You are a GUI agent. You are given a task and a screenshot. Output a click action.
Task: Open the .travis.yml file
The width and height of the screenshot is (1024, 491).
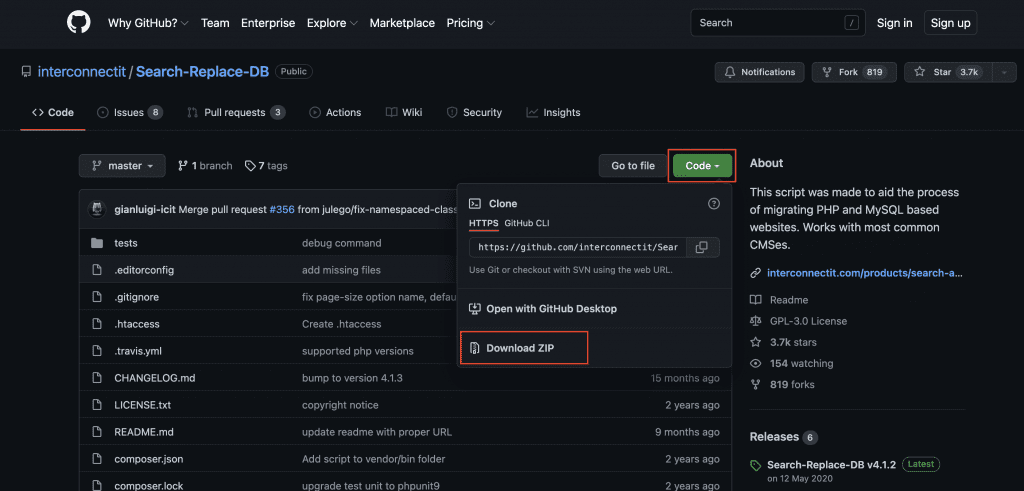[138, 351]
